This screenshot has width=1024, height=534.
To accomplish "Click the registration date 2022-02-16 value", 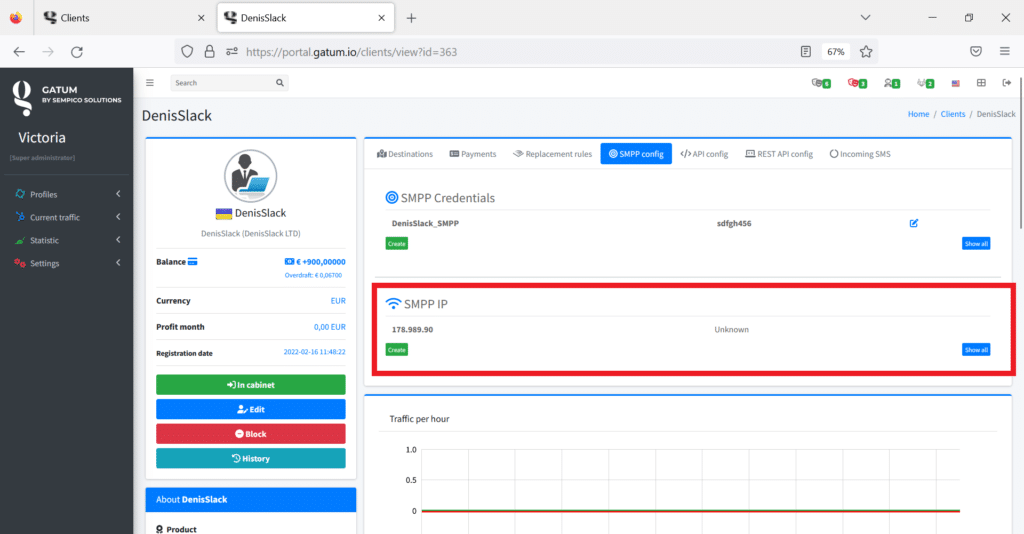I will coord(314,352).
